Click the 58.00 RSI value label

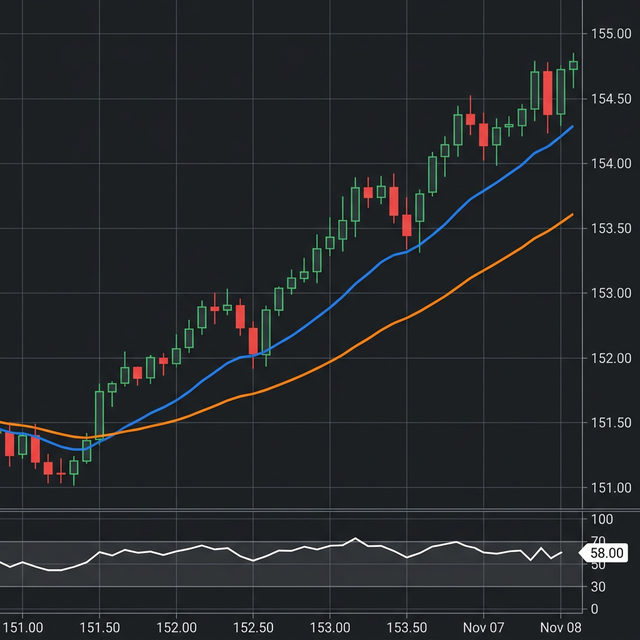pyautogui.click(x=607, y=552)
